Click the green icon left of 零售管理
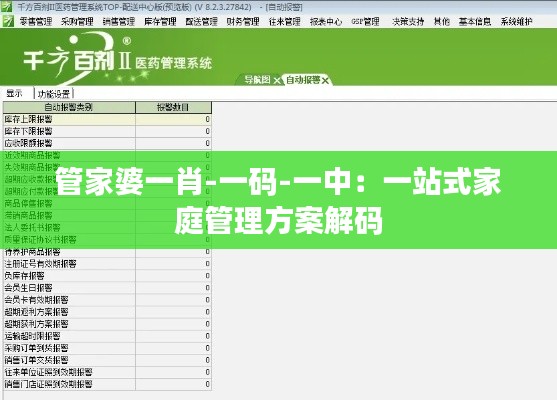Image resolution: width=557 pixels, height=400 pixels. (8, 21)
